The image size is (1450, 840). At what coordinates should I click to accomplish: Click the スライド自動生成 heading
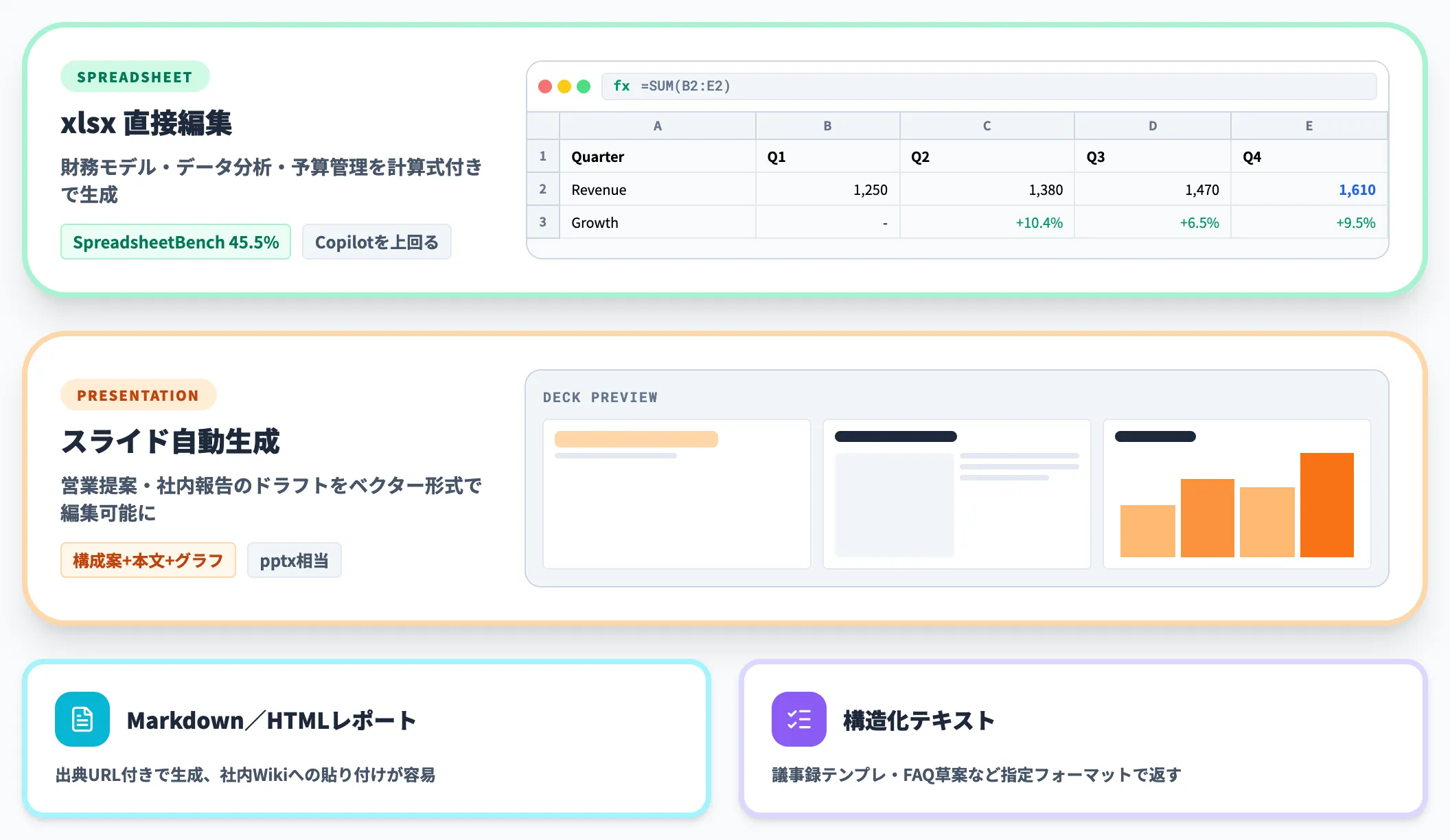[170, 441]
